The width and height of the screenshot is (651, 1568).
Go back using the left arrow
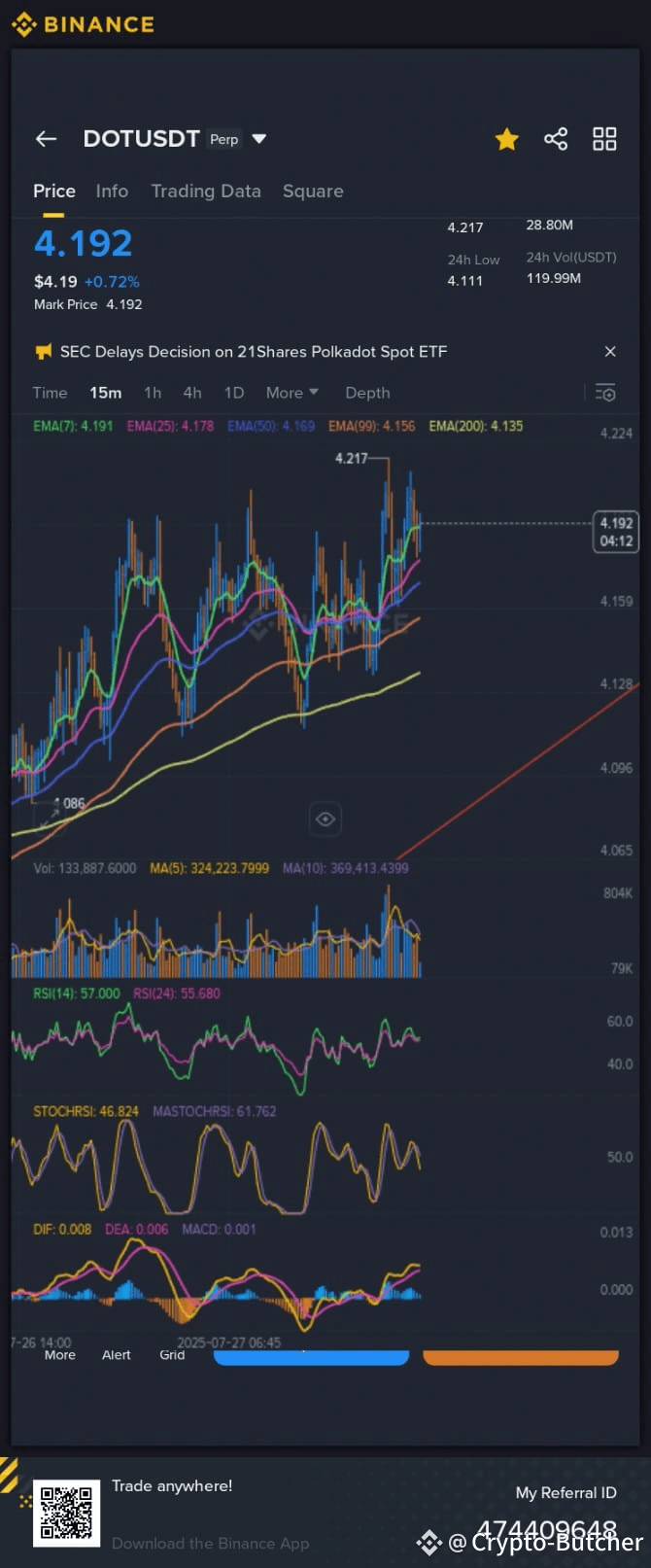(46, 139)
